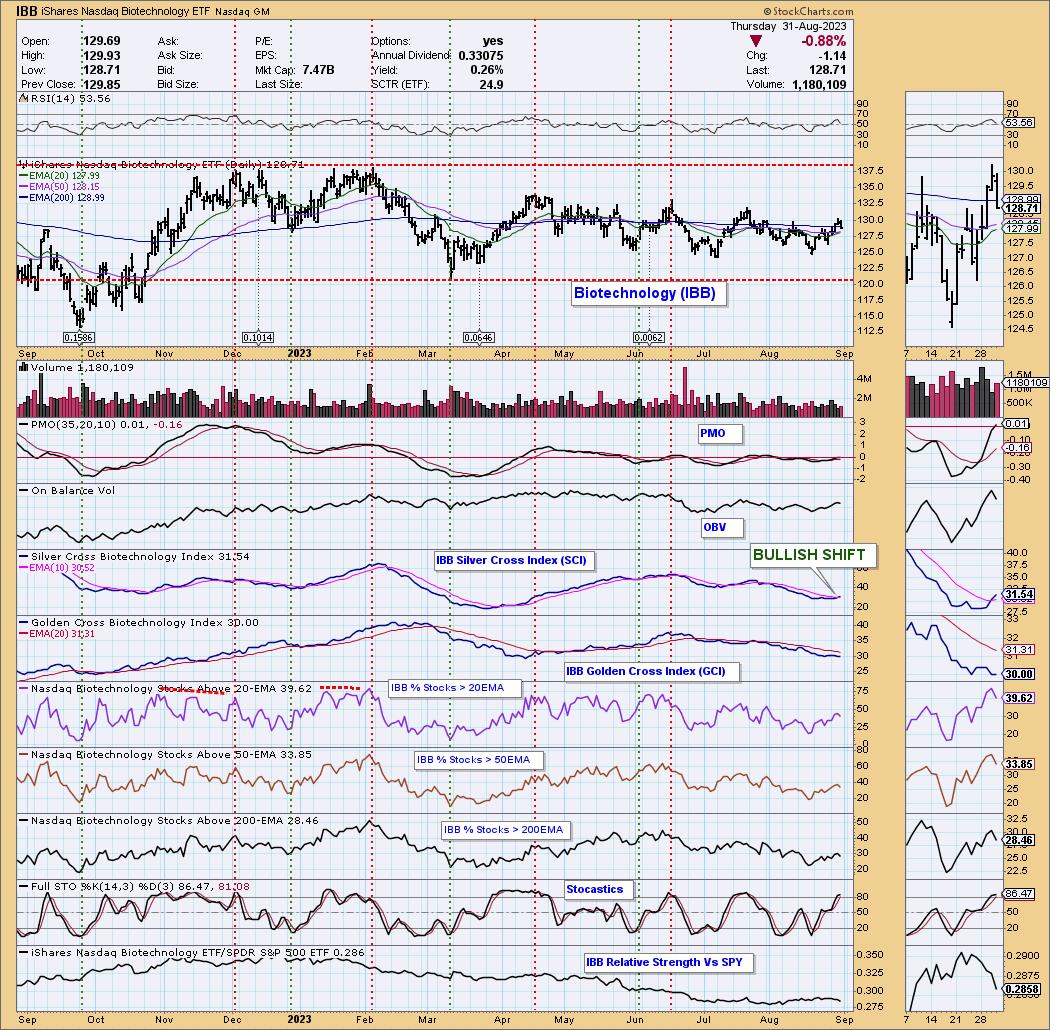
Task: Click the 28.46 value tag at right
Action: (x=1019, y=840)
